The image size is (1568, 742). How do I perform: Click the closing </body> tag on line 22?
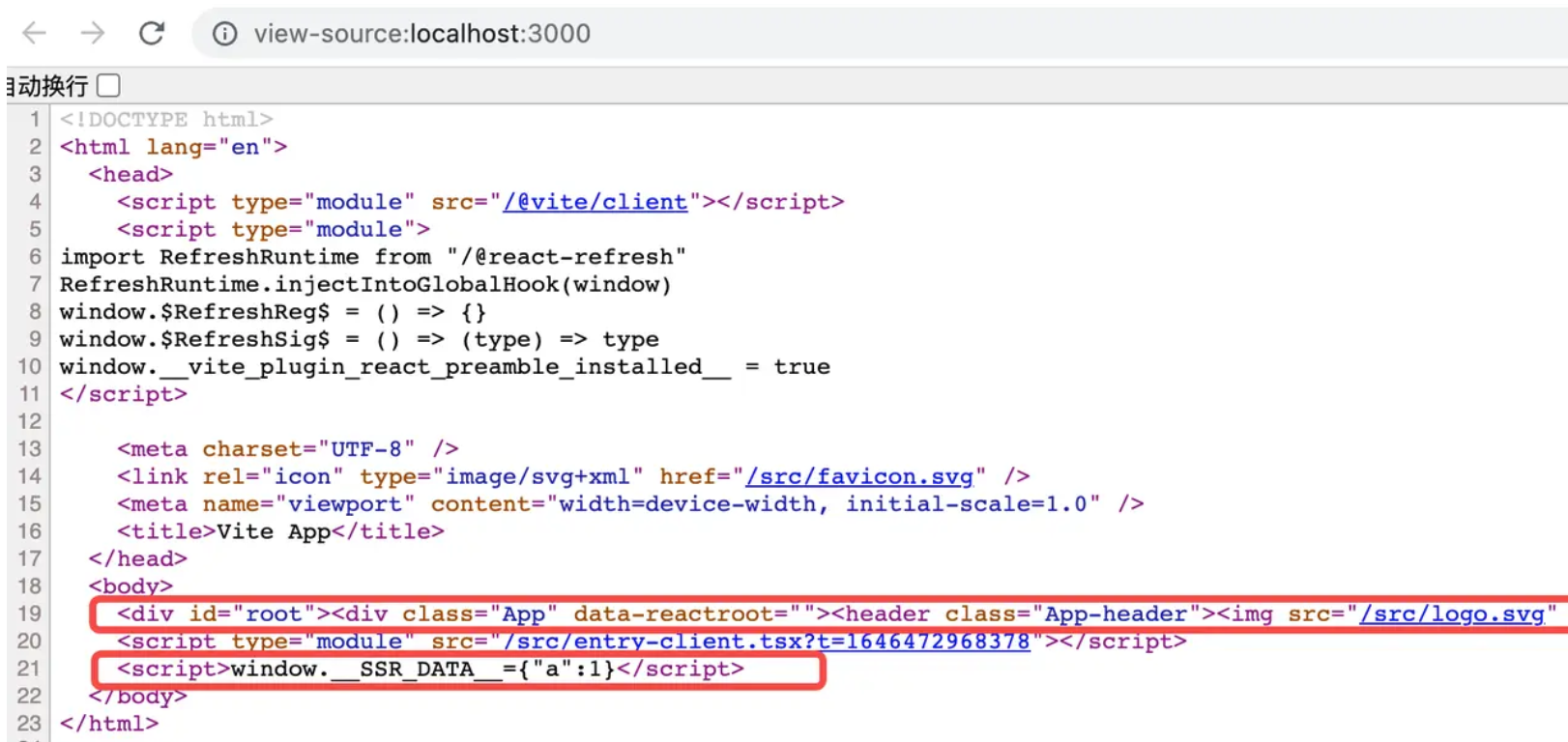137,697
